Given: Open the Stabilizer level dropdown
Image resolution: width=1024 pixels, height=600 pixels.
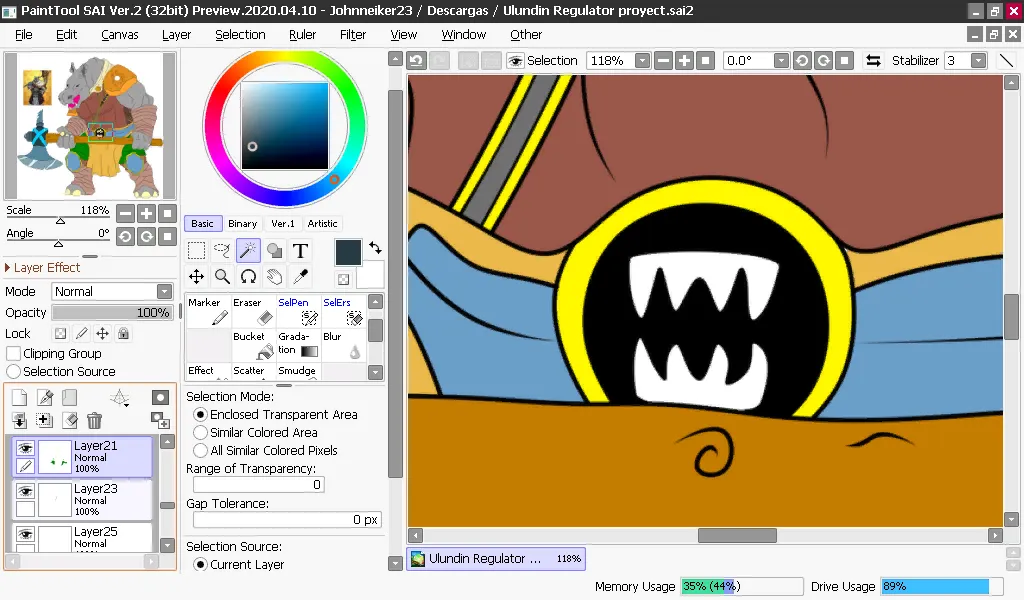Looking at the screenshot, I should pyautogui.click(x=978, y=61).
